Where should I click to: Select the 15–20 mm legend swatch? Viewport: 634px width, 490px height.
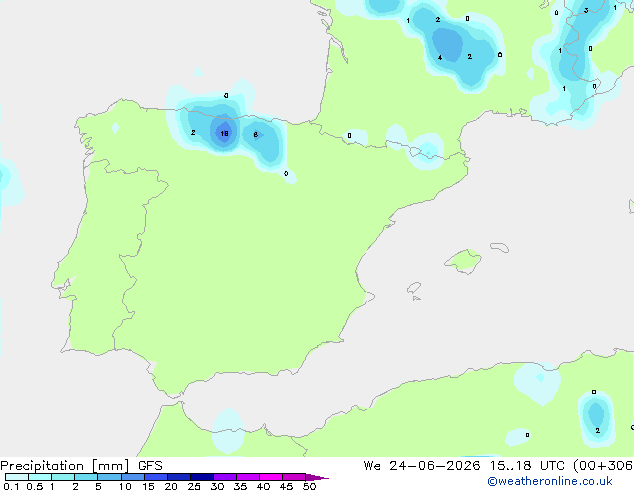(x=156, y=477)
